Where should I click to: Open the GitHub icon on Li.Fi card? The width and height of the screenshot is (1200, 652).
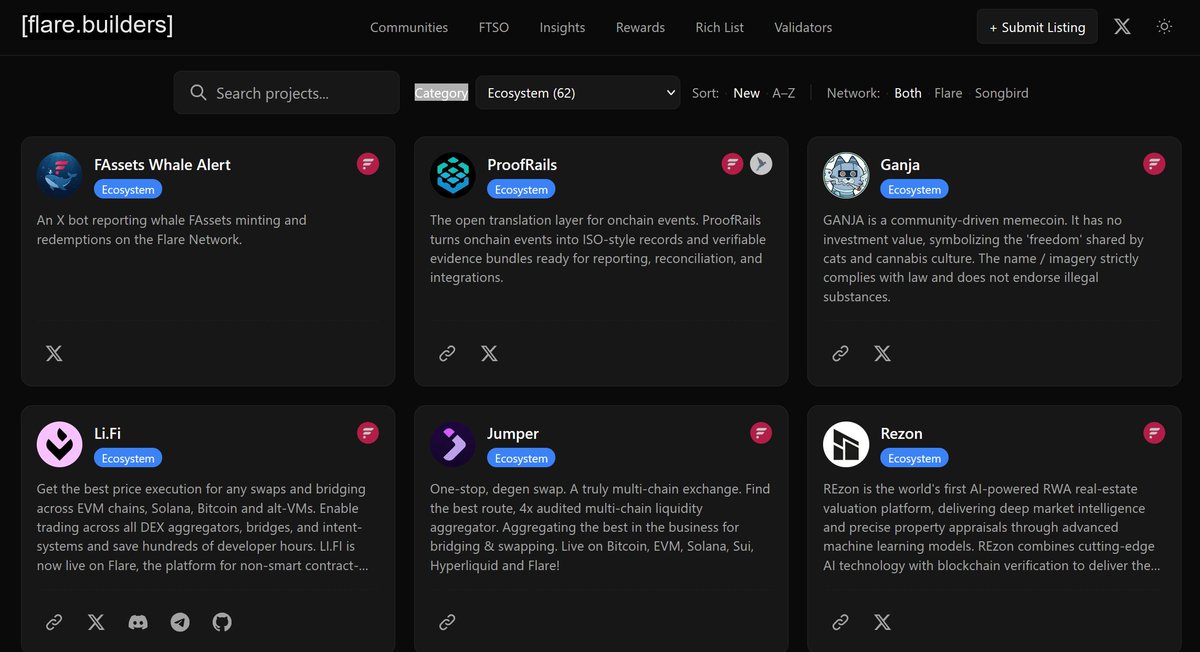222,622
